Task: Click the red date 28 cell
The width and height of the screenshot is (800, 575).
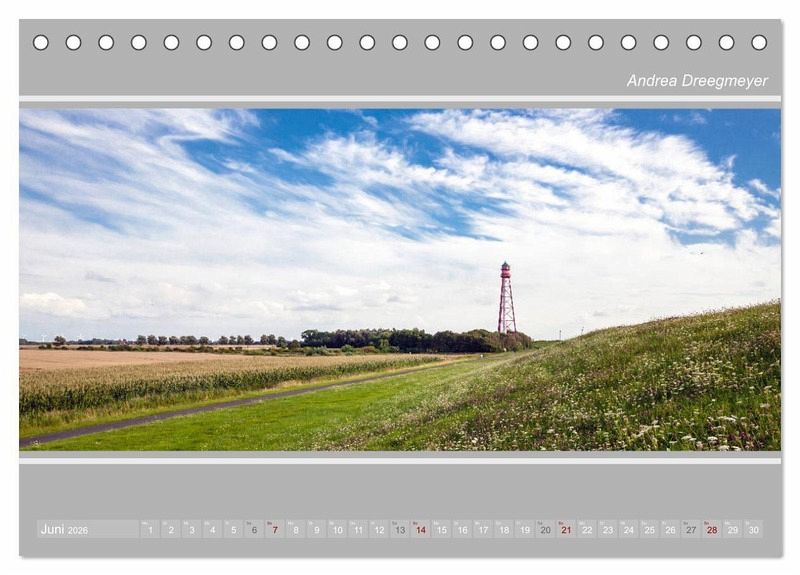Action: tap(712, 529)
